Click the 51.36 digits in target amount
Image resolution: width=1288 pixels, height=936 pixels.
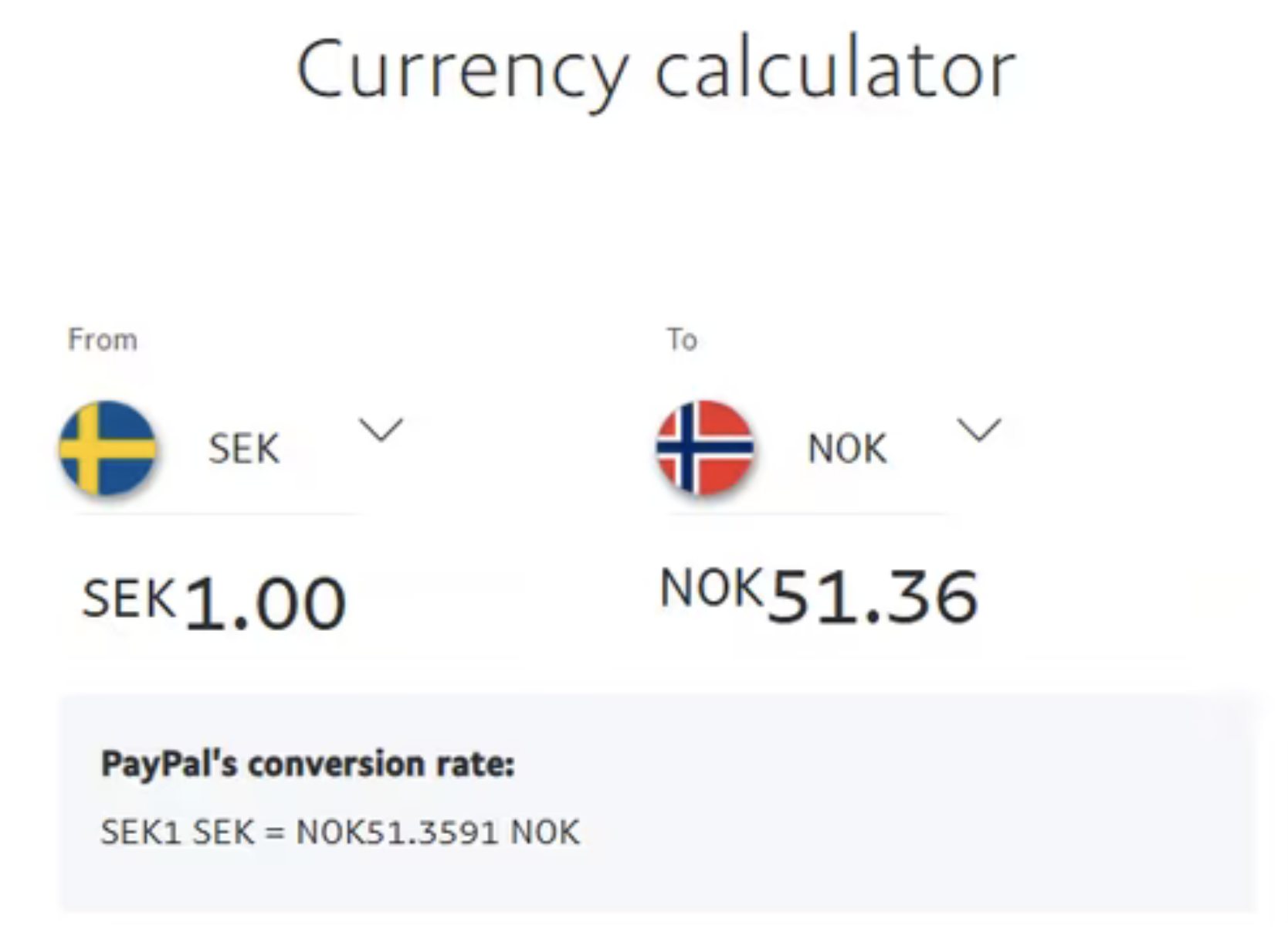coord(875,596)
